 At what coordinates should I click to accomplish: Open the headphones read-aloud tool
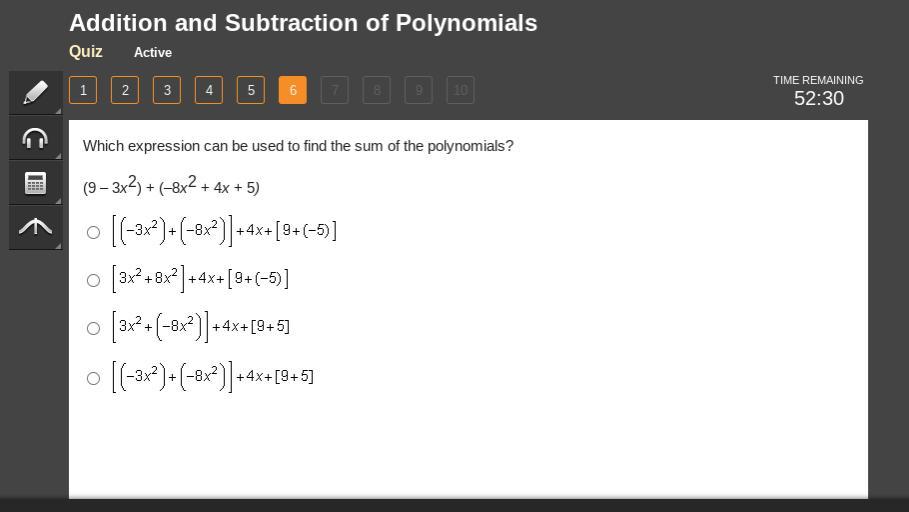pyautogui.click(x=35, y=138)
